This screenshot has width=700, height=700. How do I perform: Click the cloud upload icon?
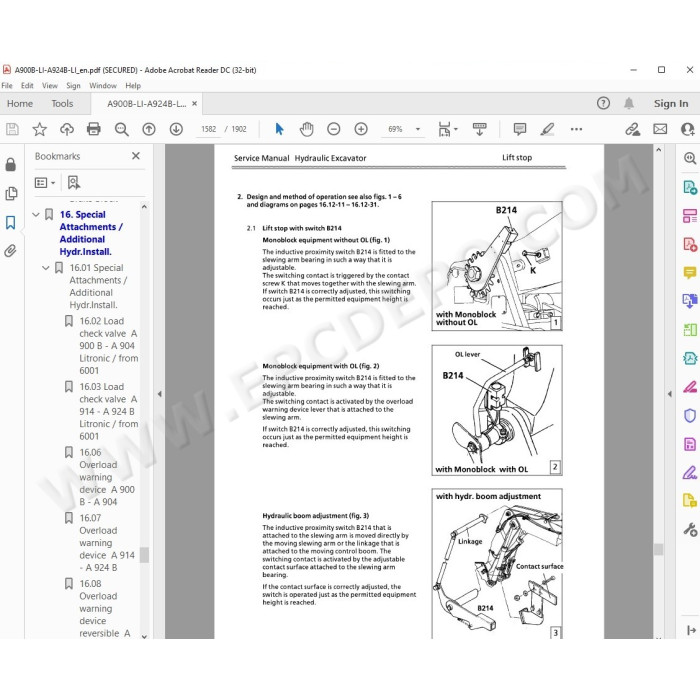point(67,129)
